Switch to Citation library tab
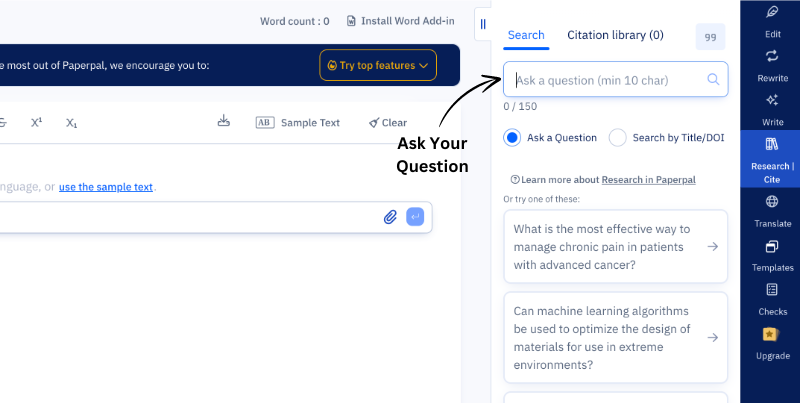 point(615,35)
